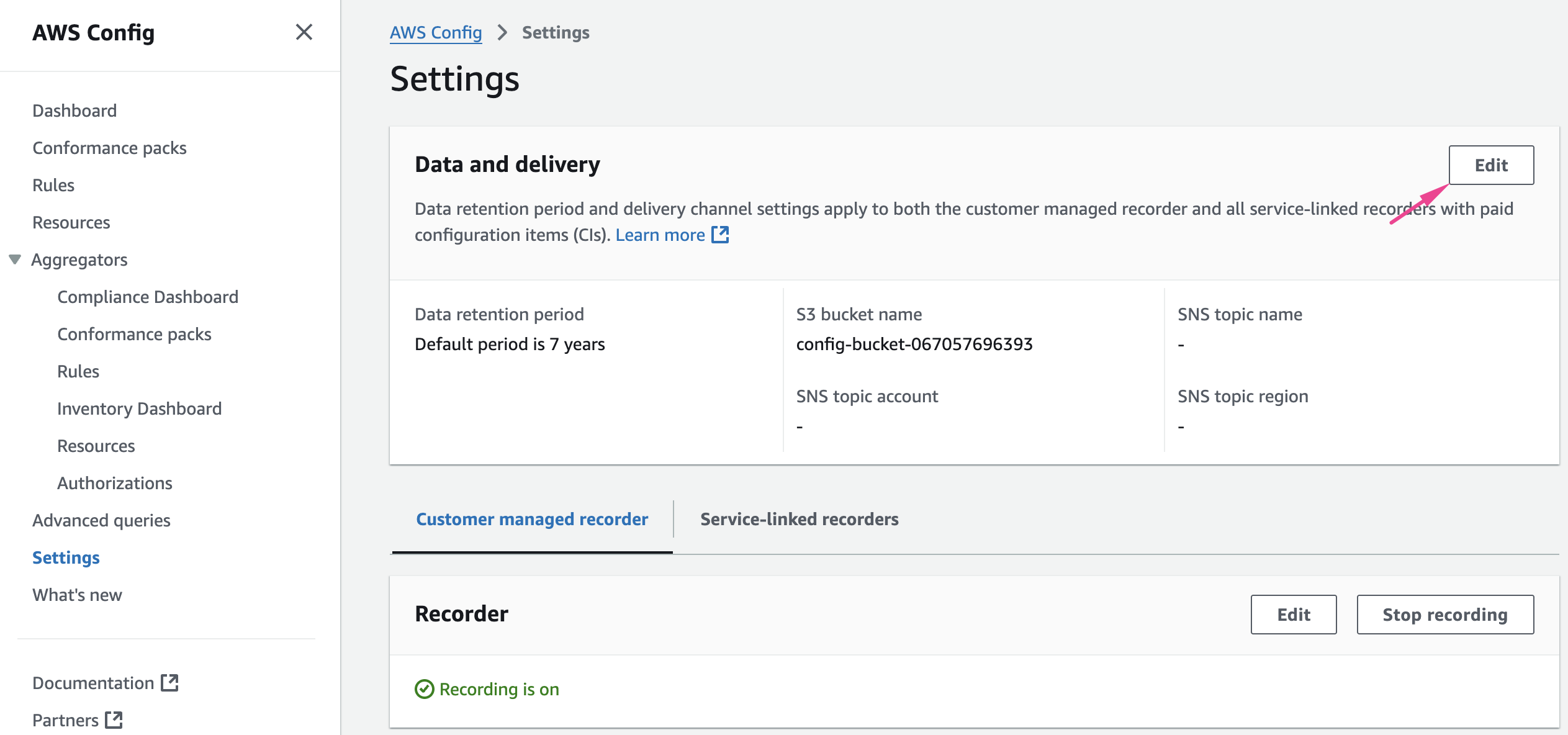Click the Documentation external link icon

pos(169,683)
